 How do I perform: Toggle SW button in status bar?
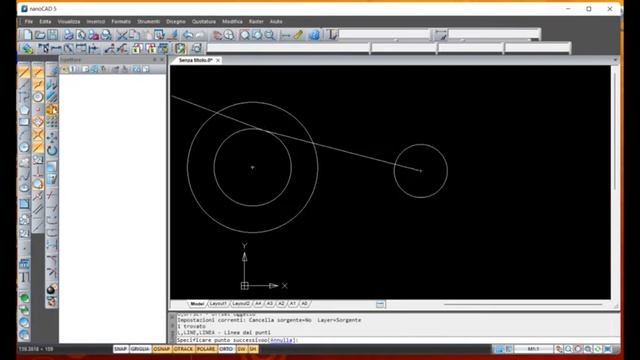coord(241,349)
